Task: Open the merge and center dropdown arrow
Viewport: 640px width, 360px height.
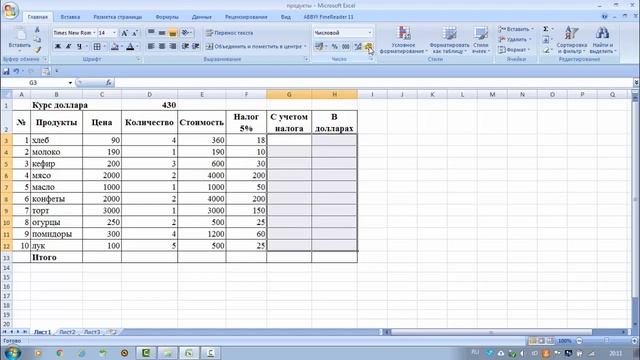Action: [x=305, y=47]
